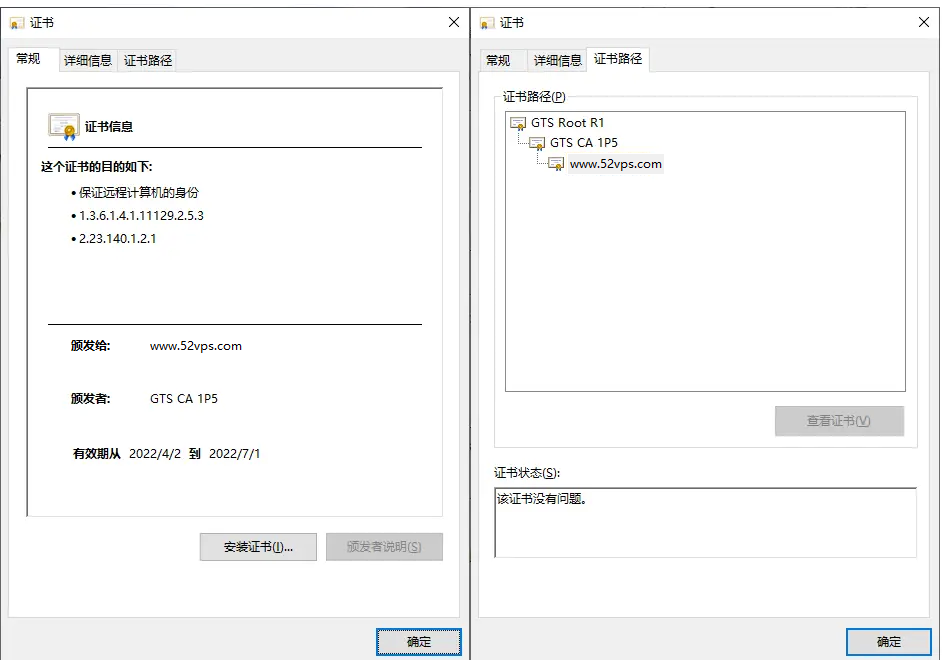Image resolution: width=942 pixels, height=660 pixels.
Task: Click the certificate icon beside GTS CA 1P5
Action: pos(536,144)
